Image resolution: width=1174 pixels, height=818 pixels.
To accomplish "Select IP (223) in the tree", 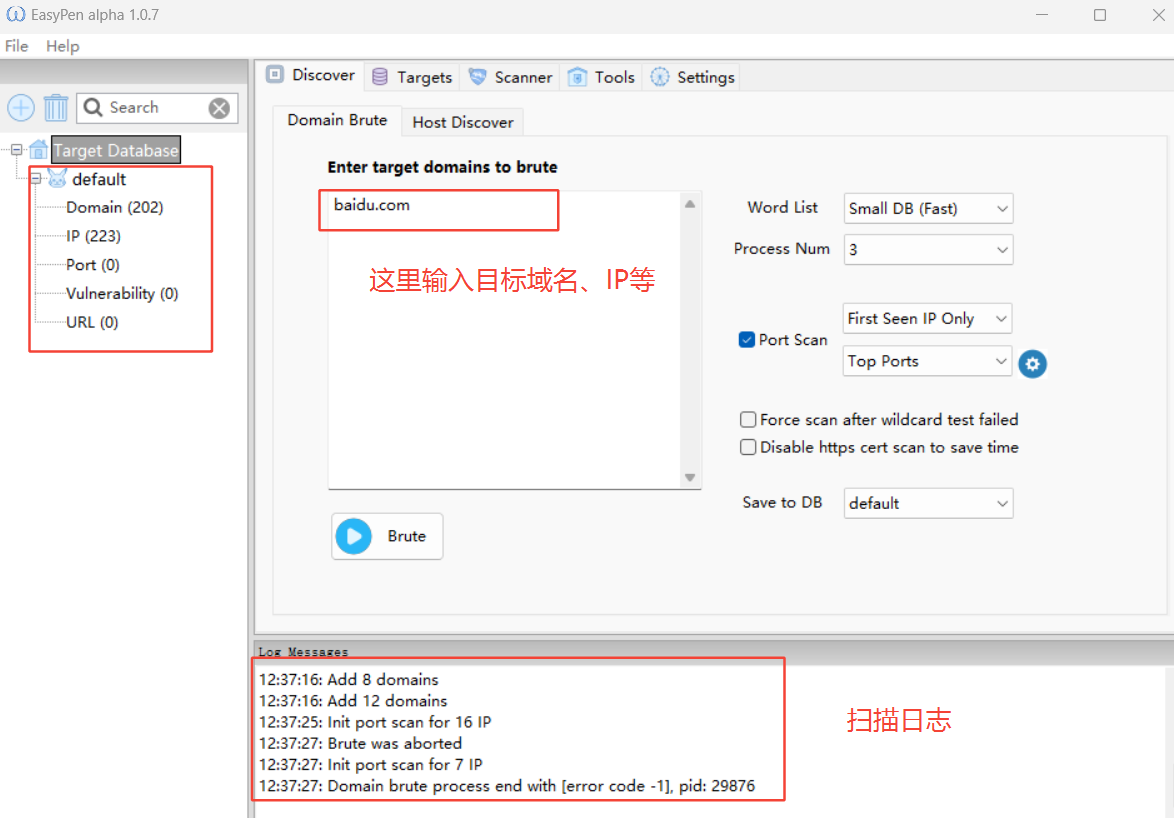I will point(94,236).
